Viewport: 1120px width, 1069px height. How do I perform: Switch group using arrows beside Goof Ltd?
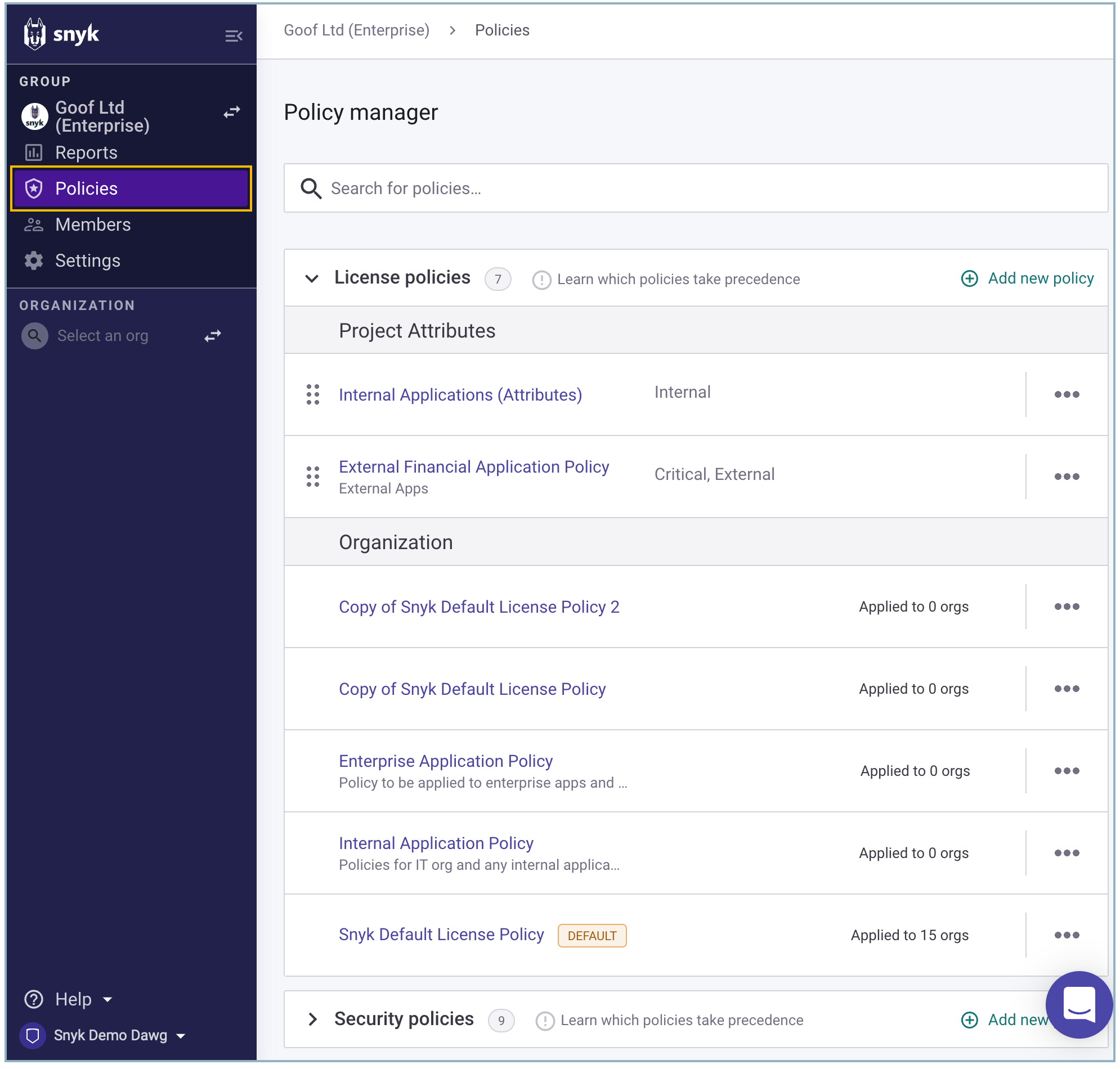pos(231,113)
